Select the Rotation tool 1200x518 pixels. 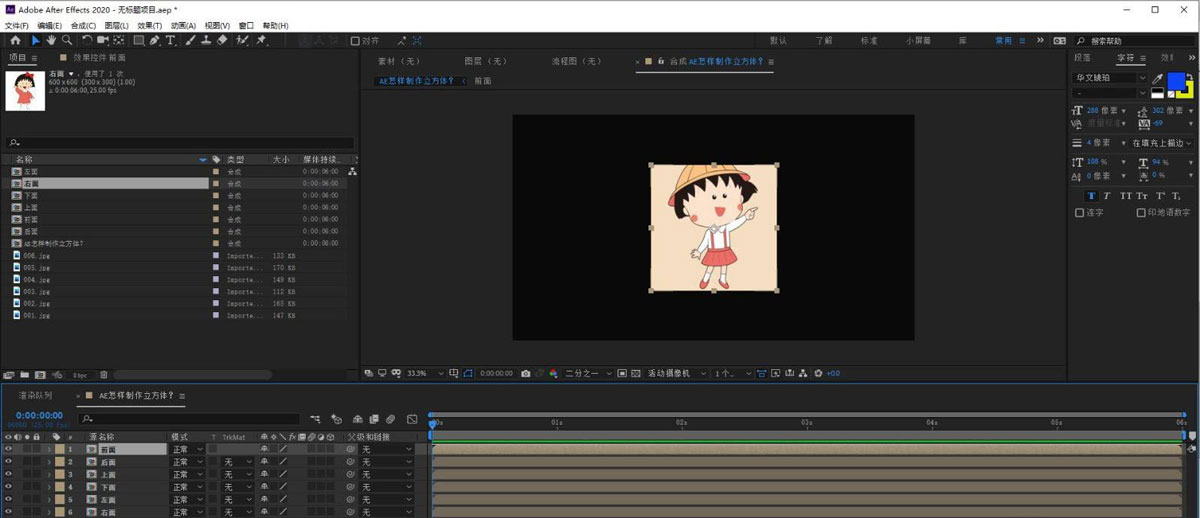(x=87, y=40)
